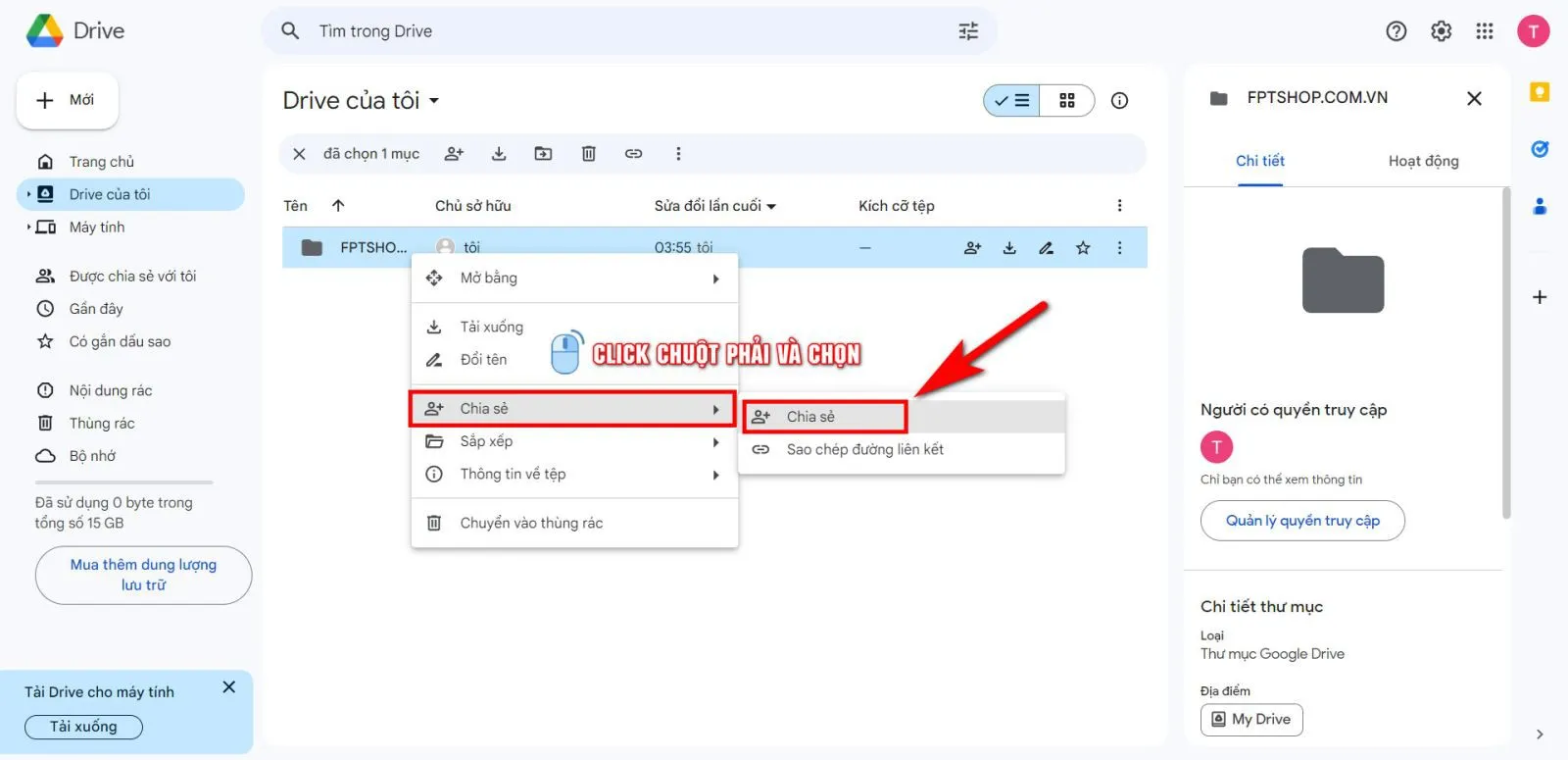The height and width of the screenshot is (760, 1568).
Task: Open Google apps grid icon
Action: (1485, 31)
